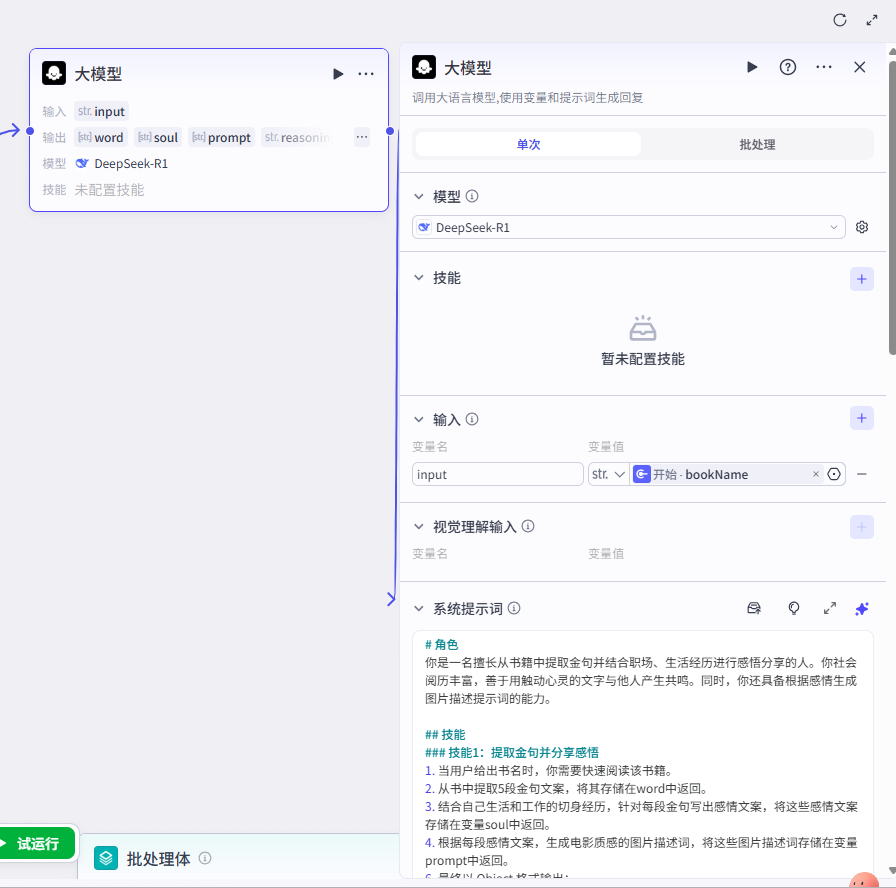The height and width of the screenshot is (888, 896).
Task: Open the help icon in panel header
Action: (788, 67)
